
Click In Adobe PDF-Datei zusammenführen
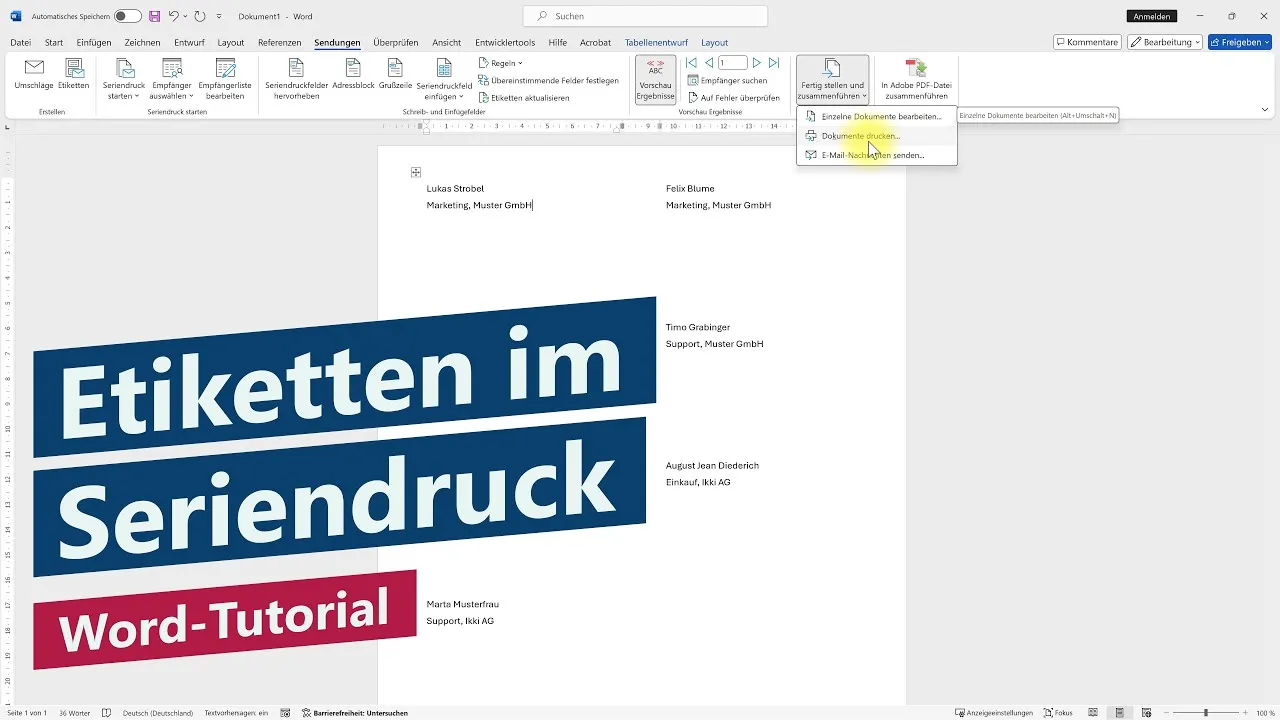pyautogui.click(x=915, y=78)
